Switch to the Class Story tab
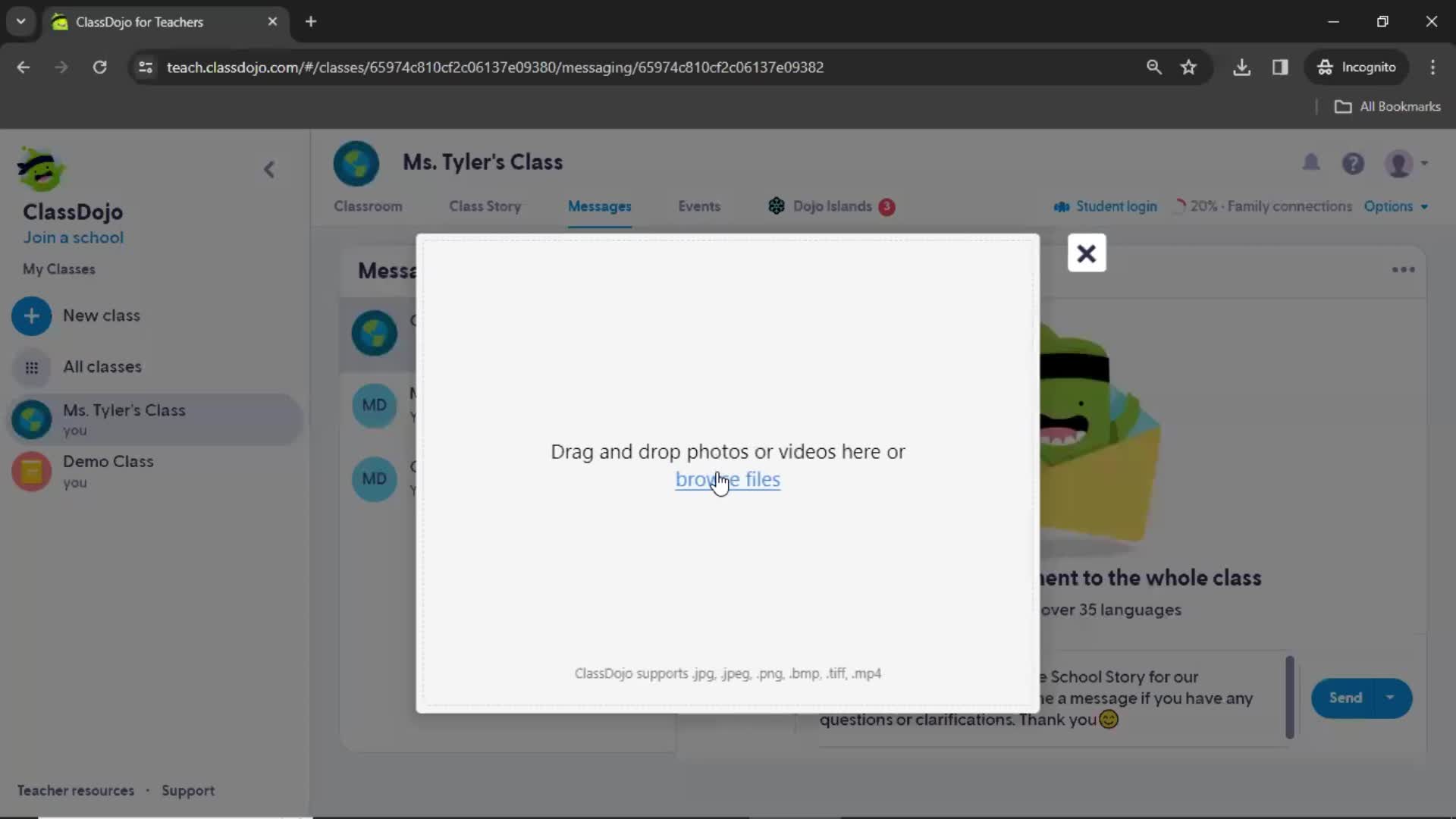 tap(485, 206)
